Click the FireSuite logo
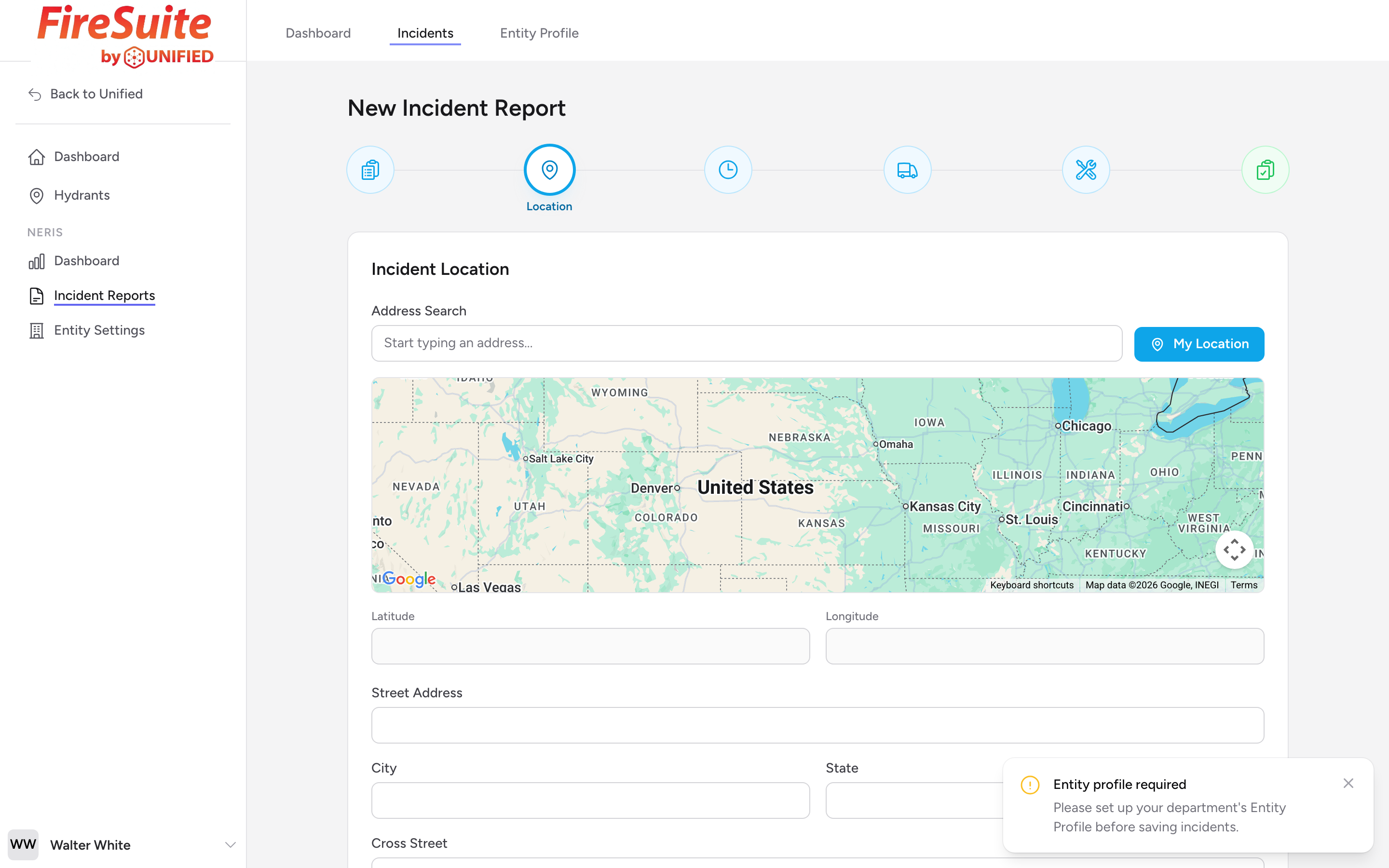Viewport: 1389px width, 868px height. click(x=125, y=36)
